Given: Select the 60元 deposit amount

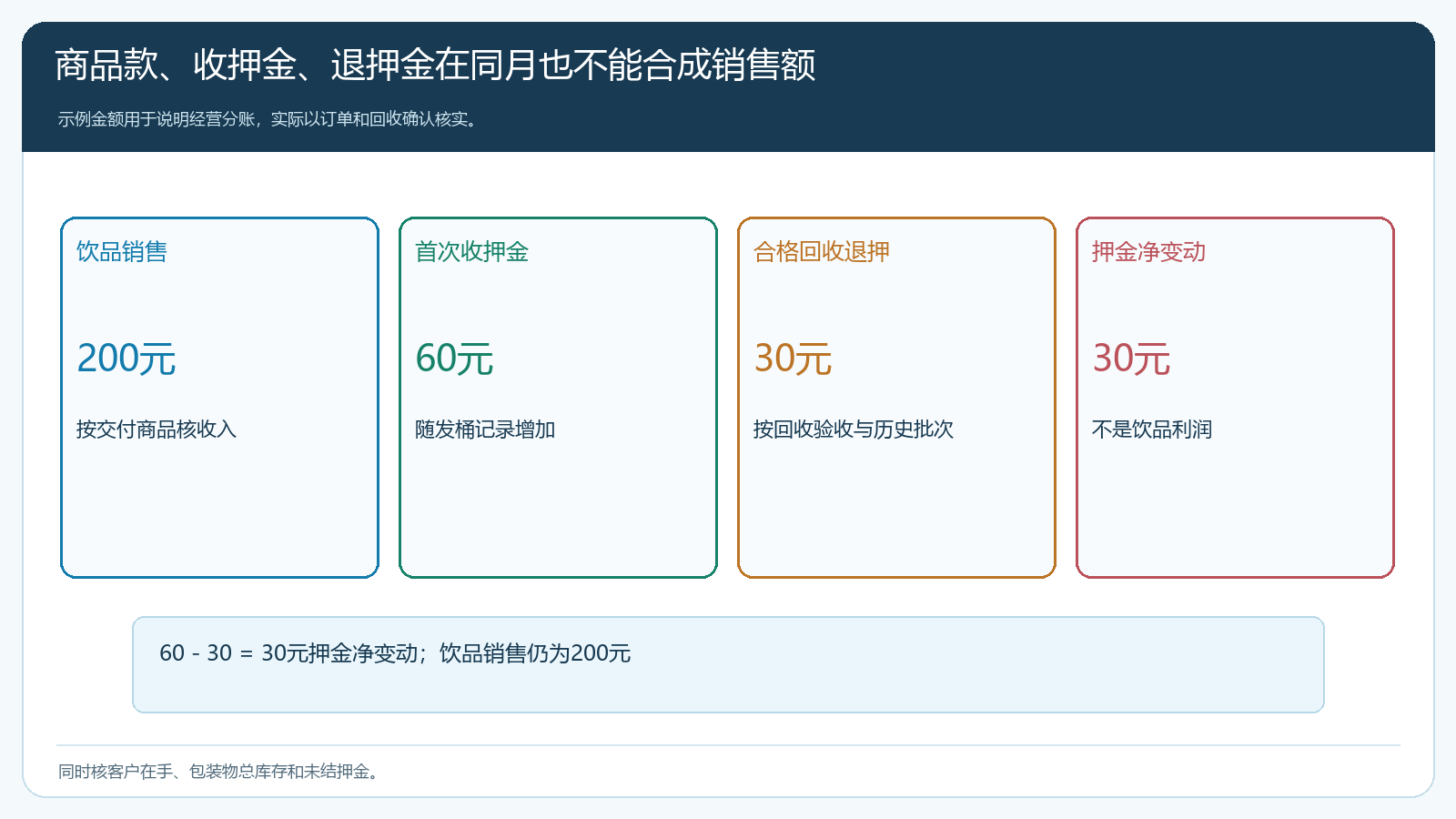Looking at the screenshot, I should click(x=454, y=359).
